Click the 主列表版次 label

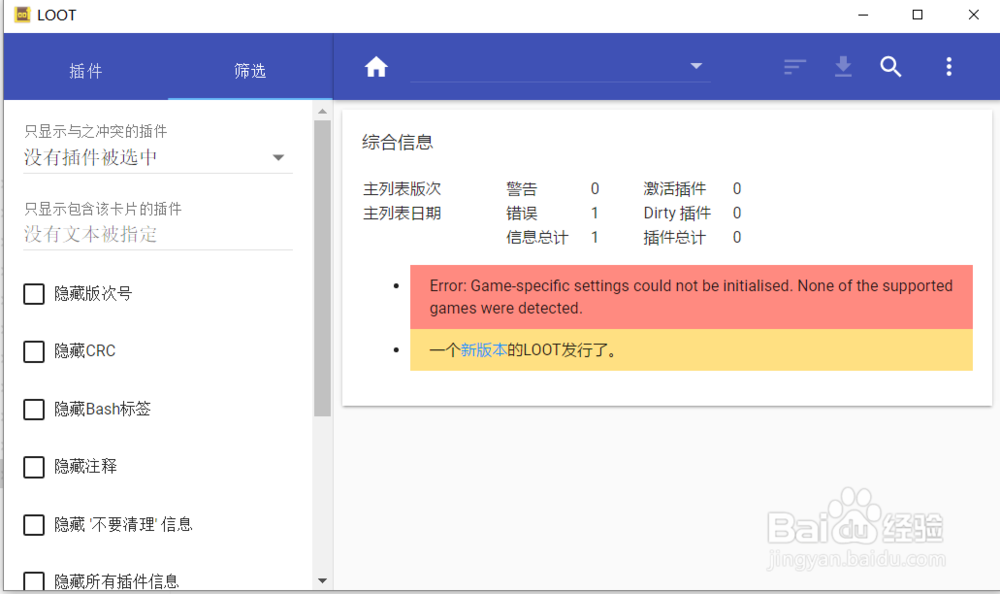point(402,189)
